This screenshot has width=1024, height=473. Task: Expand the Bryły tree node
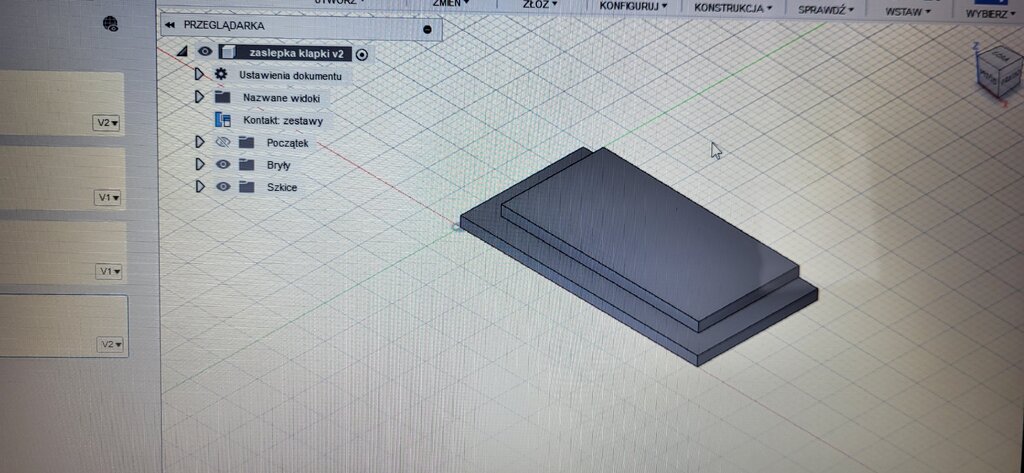(x=200, y=164)
